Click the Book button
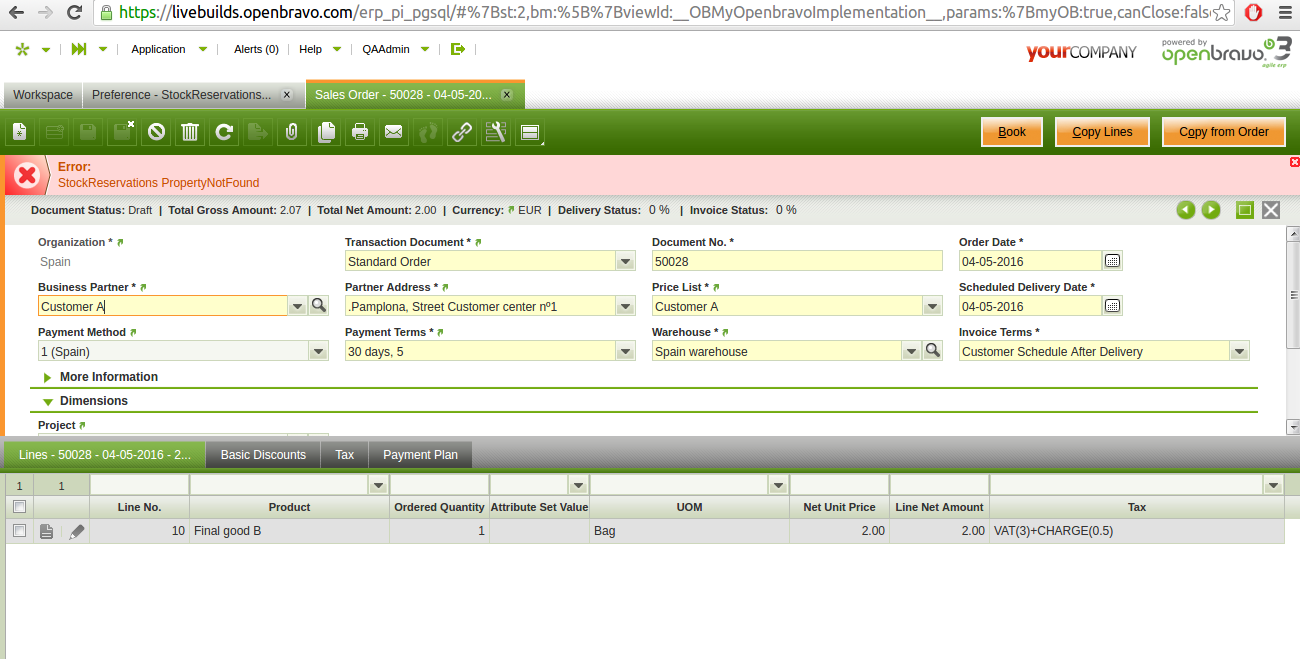 pos(1012,132)
